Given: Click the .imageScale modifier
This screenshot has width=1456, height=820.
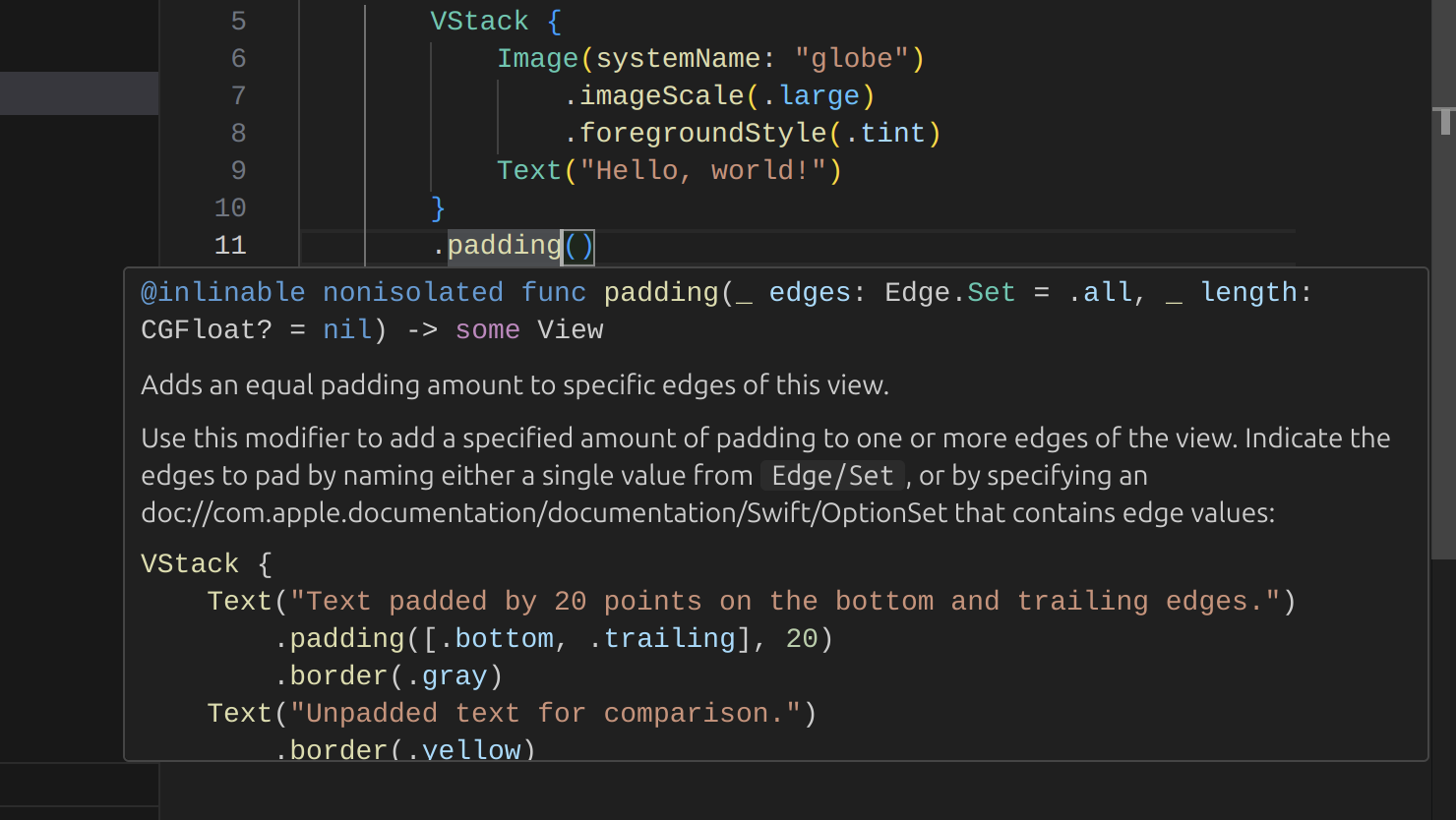Looking at the screenshot, I should tap(654, 96).
